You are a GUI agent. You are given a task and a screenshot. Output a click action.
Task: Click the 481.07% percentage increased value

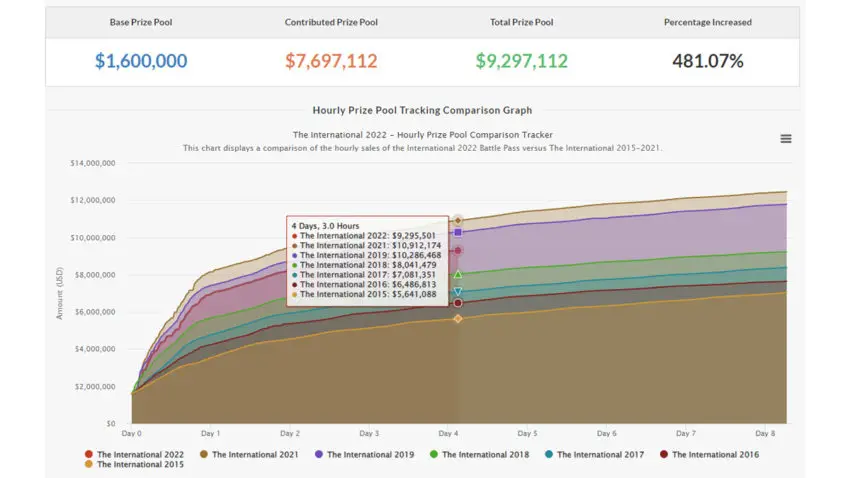707,61
